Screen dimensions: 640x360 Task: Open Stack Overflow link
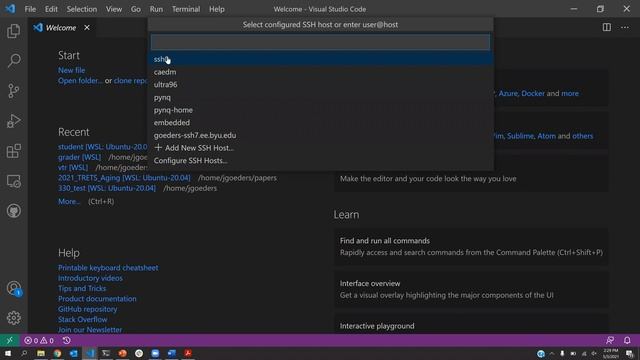click(82, 319)
